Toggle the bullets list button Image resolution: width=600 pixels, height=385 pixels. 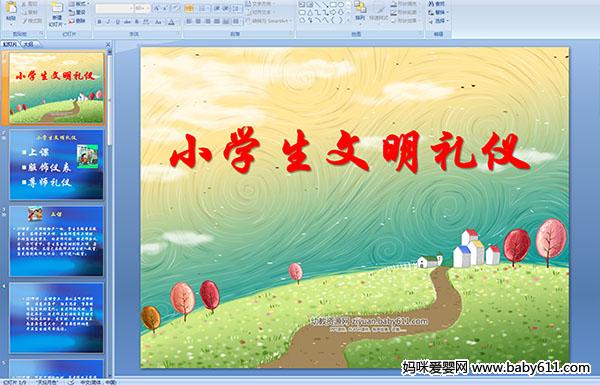point(189,8)
